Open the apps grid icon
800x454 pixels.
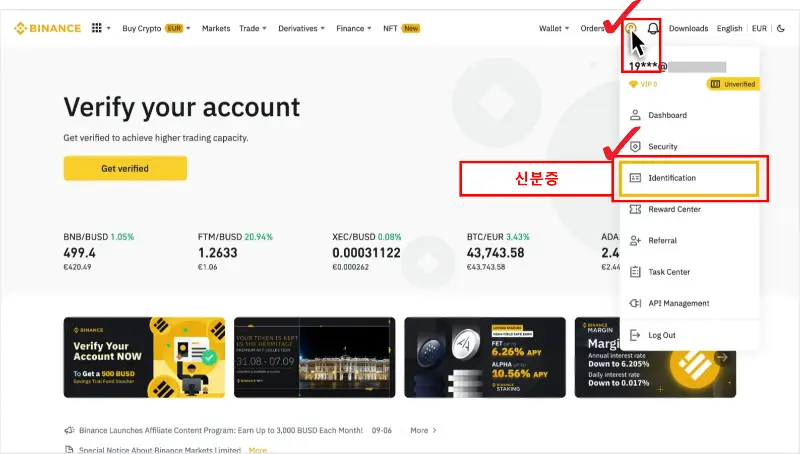coord(96,28)
